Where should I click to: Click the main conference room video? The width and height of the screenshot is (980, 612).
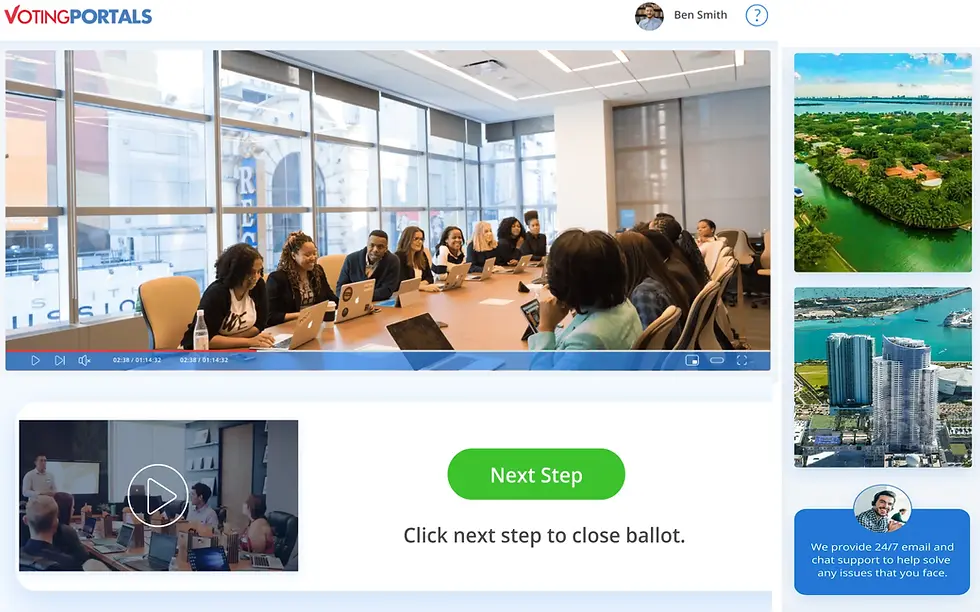388,200
